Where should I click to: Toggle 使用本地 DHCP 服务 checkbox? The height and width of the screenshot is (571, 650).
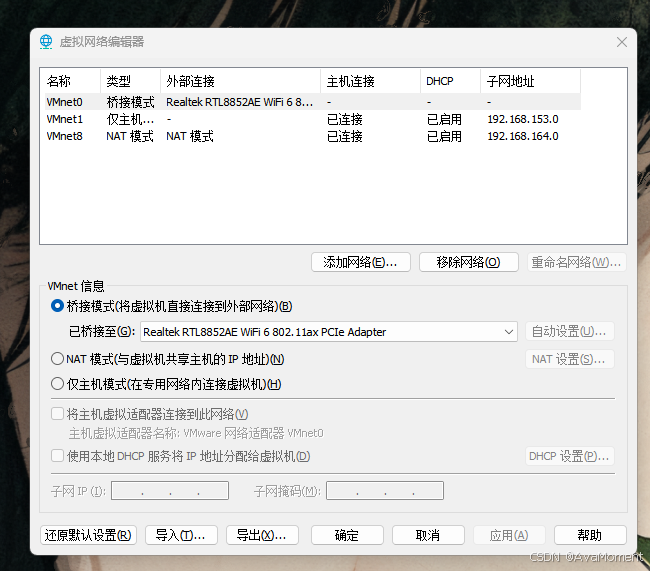point(57,456)
